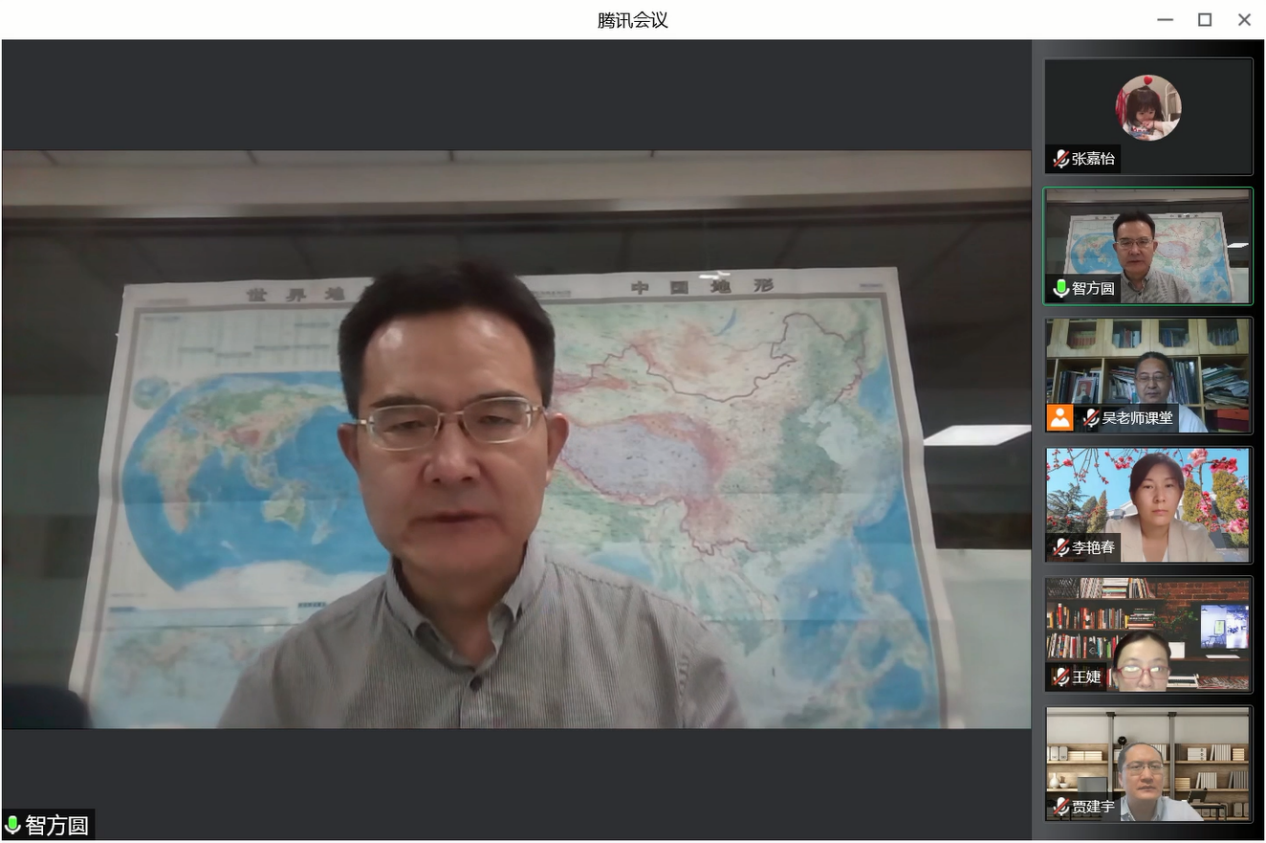Click the orange host icon on 吴老师课堂 tile
This screenshot has width=1266, height=843.
(1060, 417)
